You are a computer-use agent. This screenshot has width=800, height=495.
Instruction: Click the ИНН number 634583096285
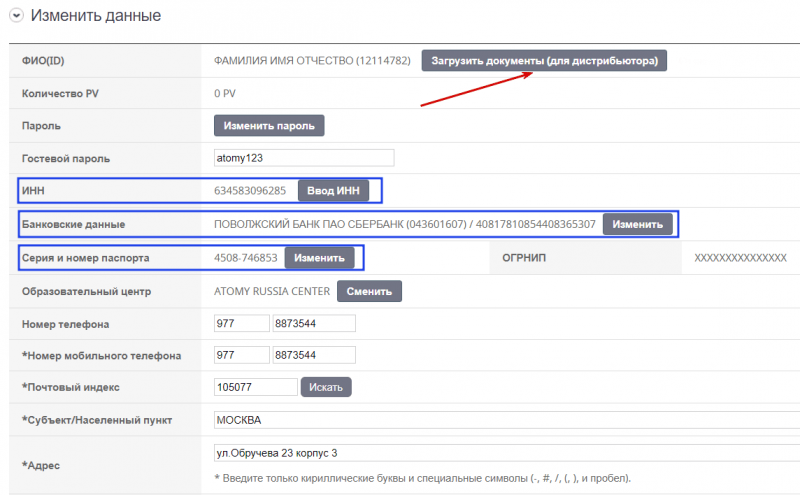pyautogui.click(x=250, y=190)
